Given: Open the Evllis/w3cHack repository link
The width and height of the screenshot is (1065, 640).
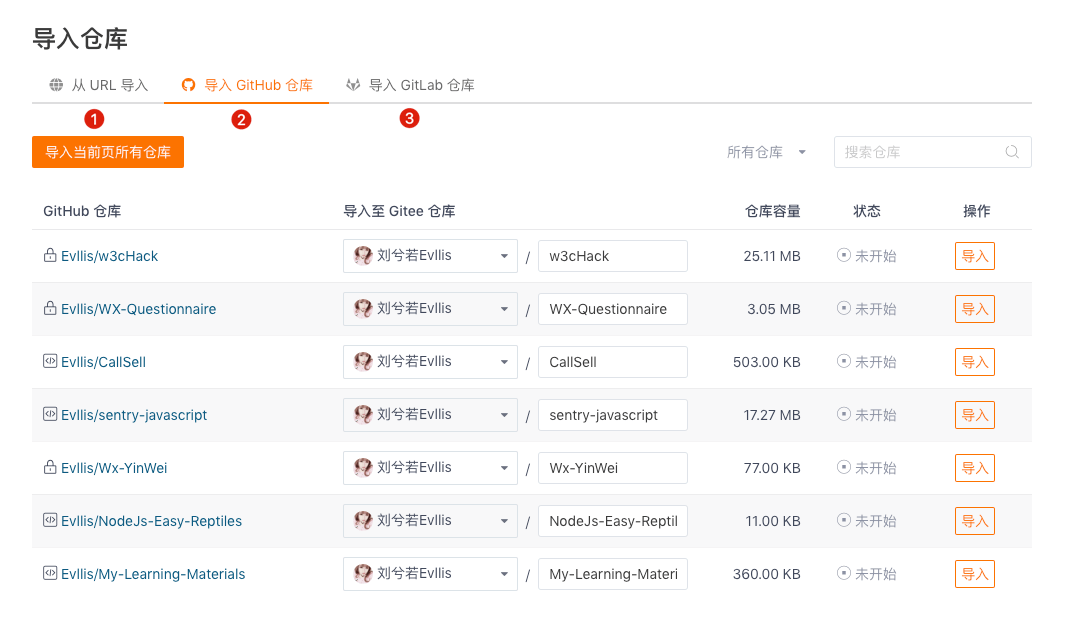Looking at the screenshot, I should point(109,256).
